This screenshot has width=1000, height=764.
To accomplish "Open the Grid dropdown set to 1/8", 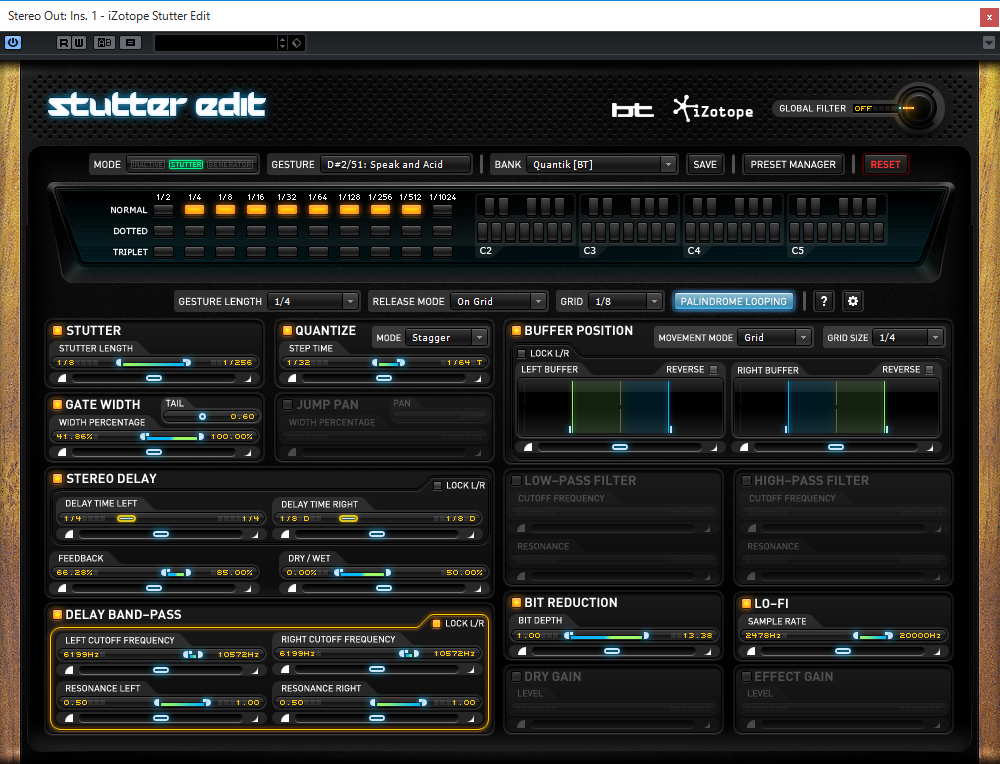I will [x=625, y=301].
